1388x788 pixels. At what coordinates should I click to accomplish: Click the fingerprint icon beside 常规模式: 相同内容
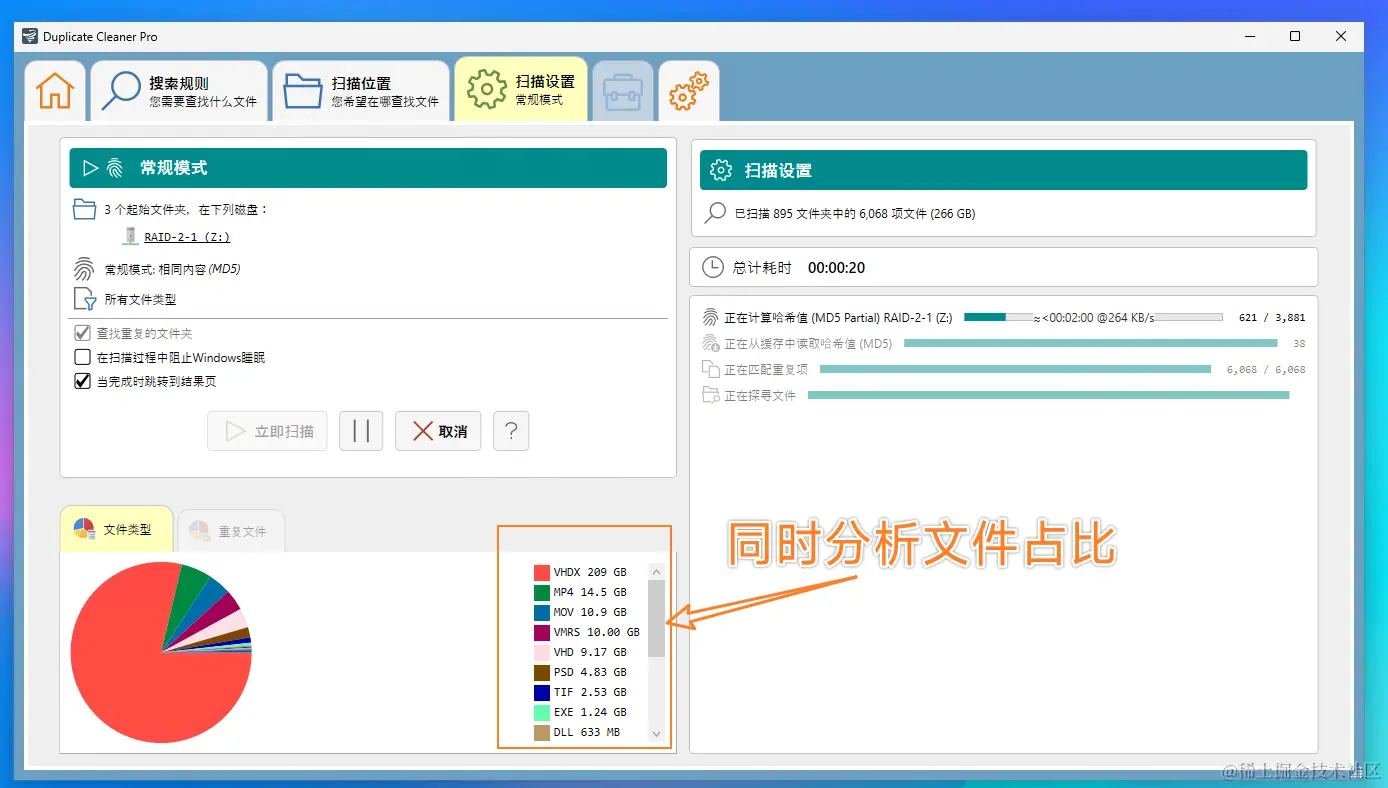point(84,269)
